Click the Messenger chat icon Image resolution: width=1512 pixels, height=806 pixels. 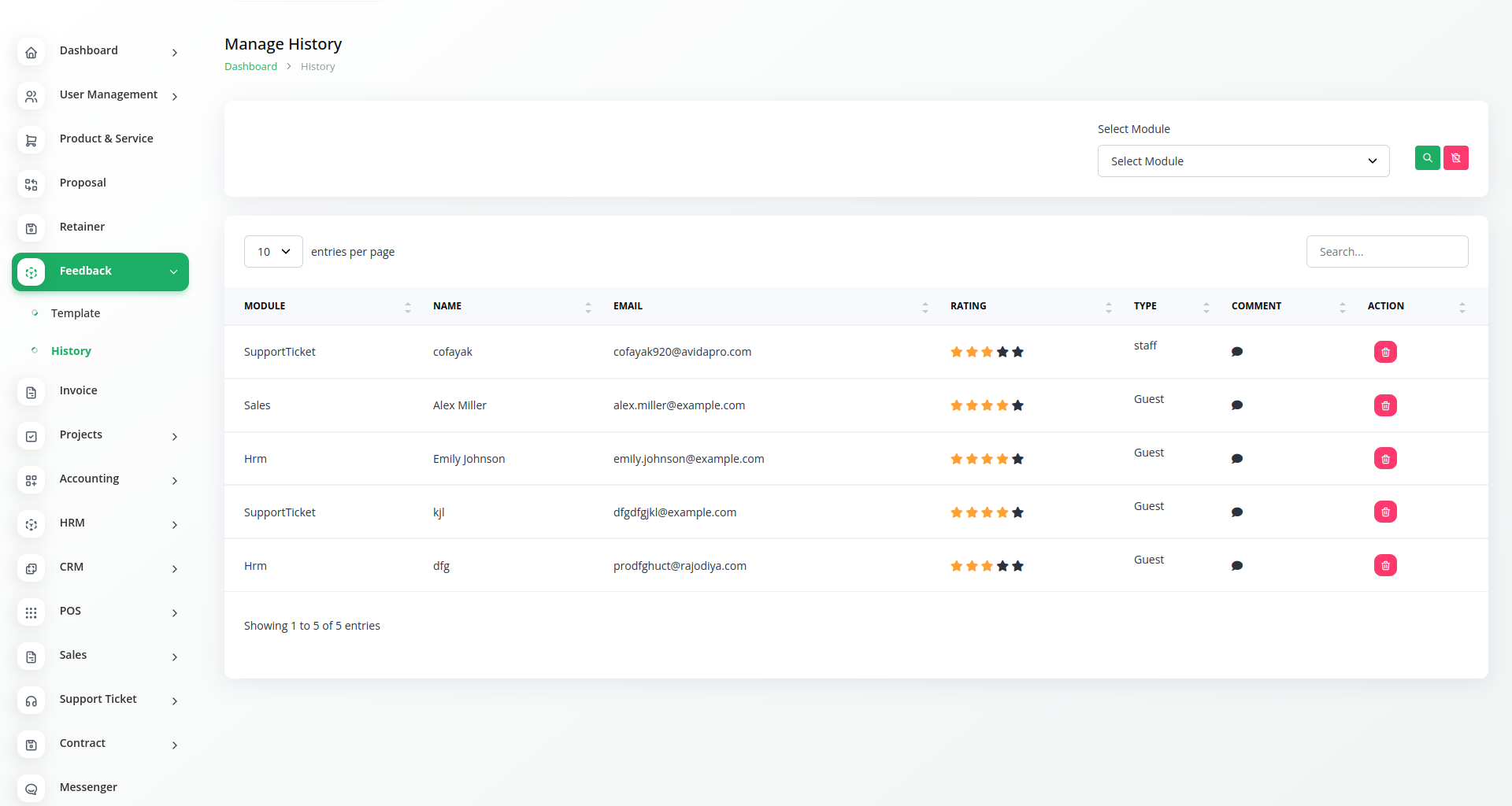tap(31, 789)
